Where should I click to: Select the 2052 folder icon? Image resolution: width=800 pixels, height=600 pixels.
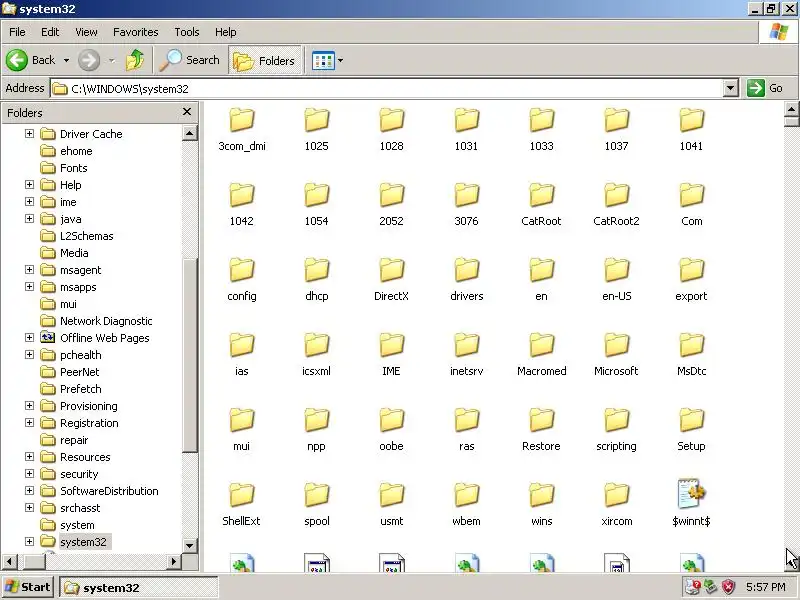391,195
